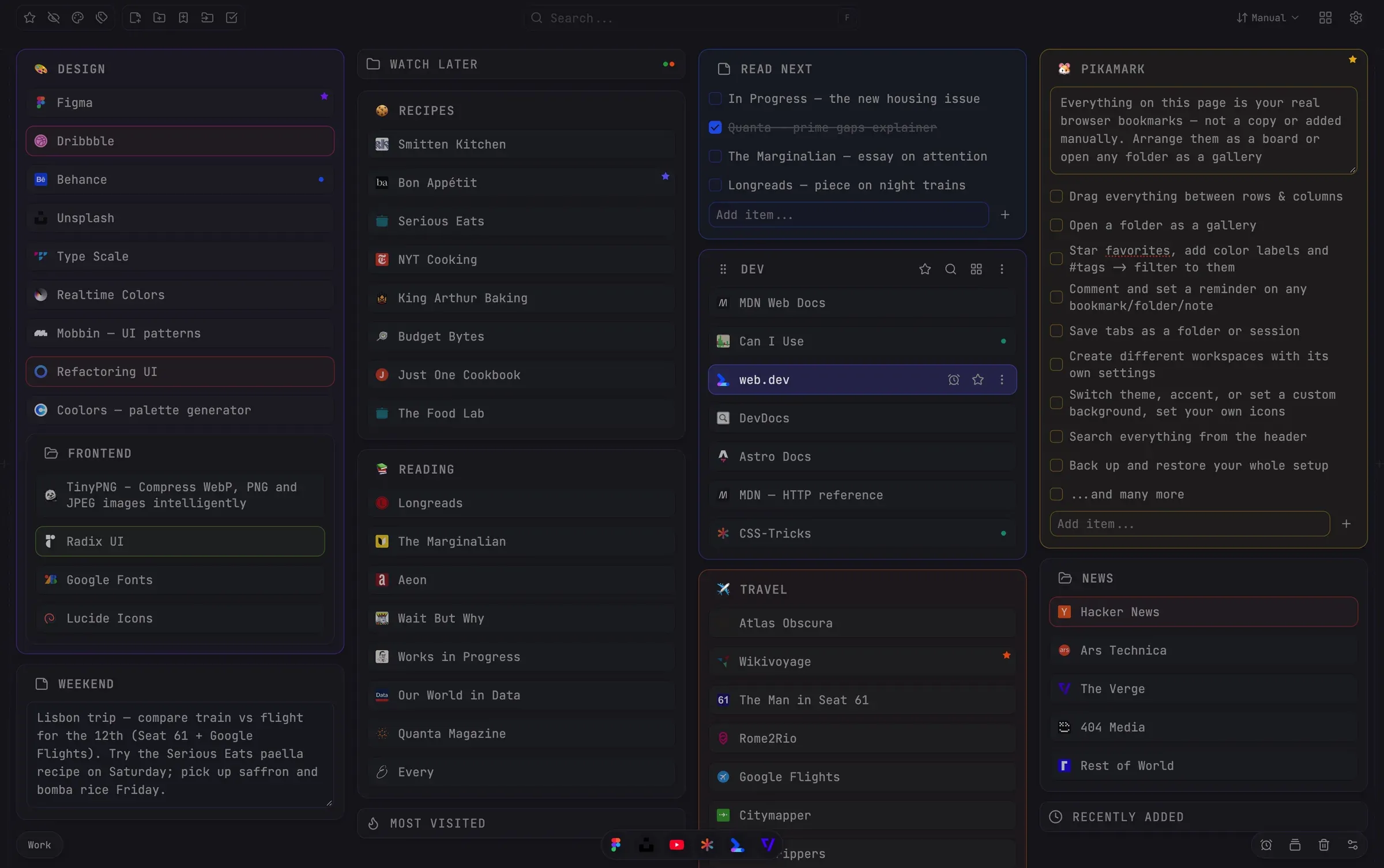Screen dimensions: 1384x868
Task: Search inside the DEV folder
Action: click(x=950, y=269)
